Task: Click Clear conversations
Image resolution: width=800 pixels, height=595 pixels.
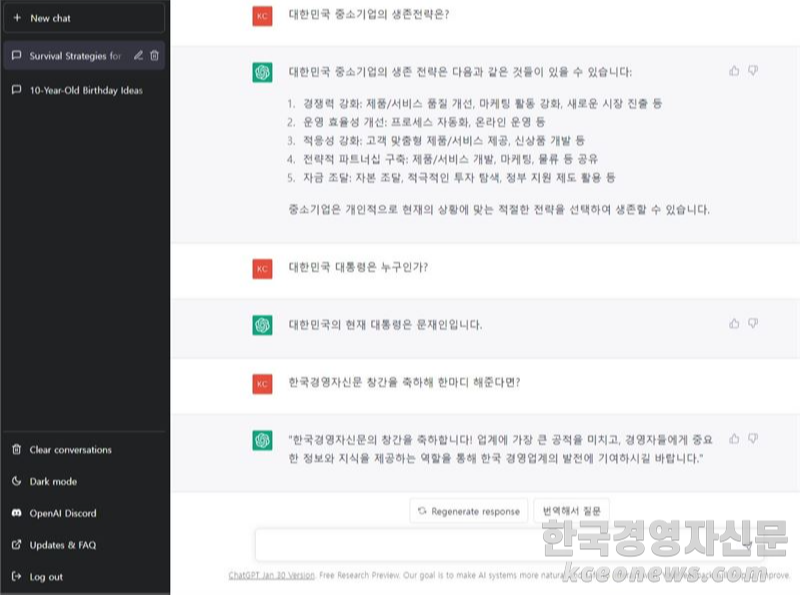Action: [x=84, y=450]
